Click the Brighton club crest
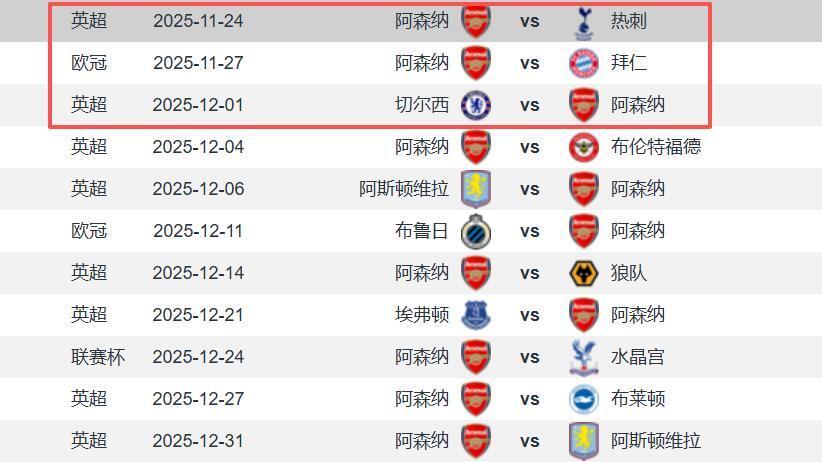This screenshot has height=462, width=822. coord(583,399)
